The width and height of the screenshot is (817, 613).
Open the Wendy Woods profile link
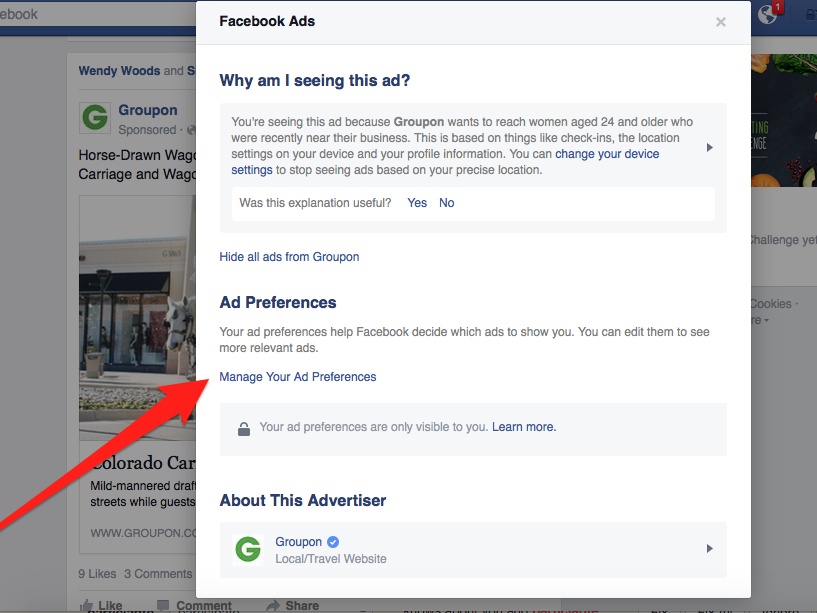tap(119, 71)
